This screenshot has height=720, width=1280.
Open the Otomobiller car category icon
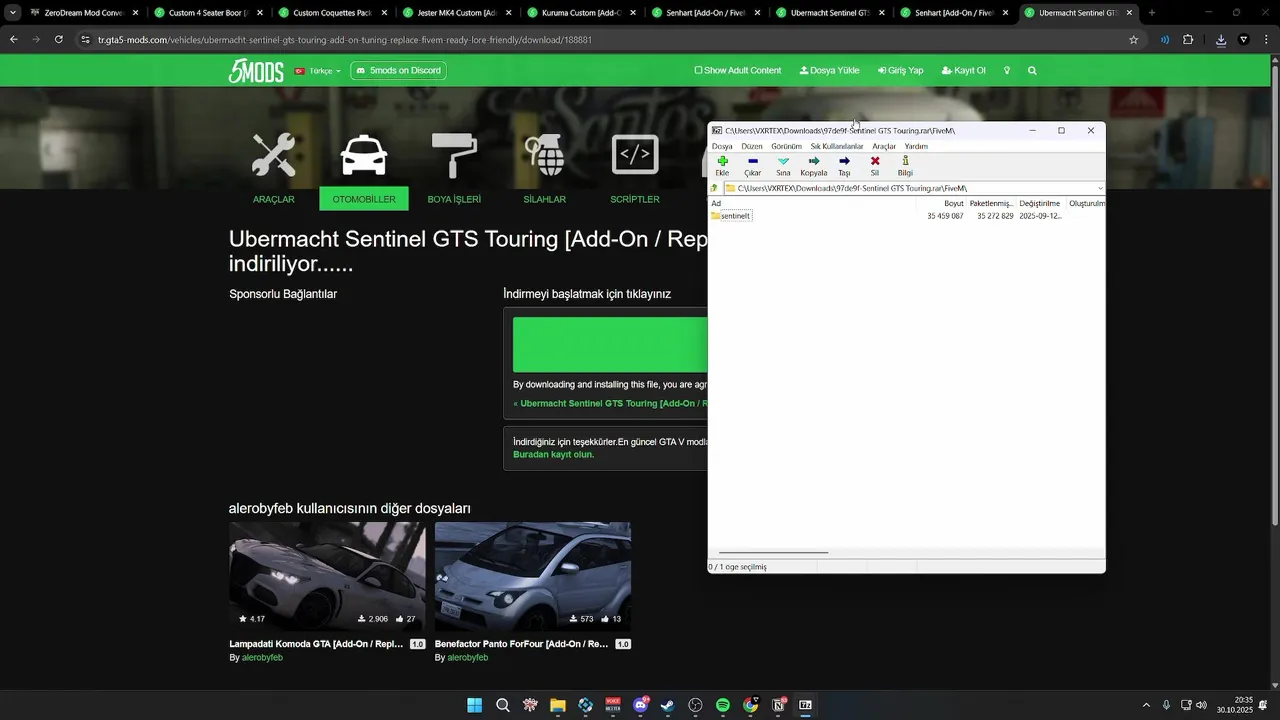[364, 155]
